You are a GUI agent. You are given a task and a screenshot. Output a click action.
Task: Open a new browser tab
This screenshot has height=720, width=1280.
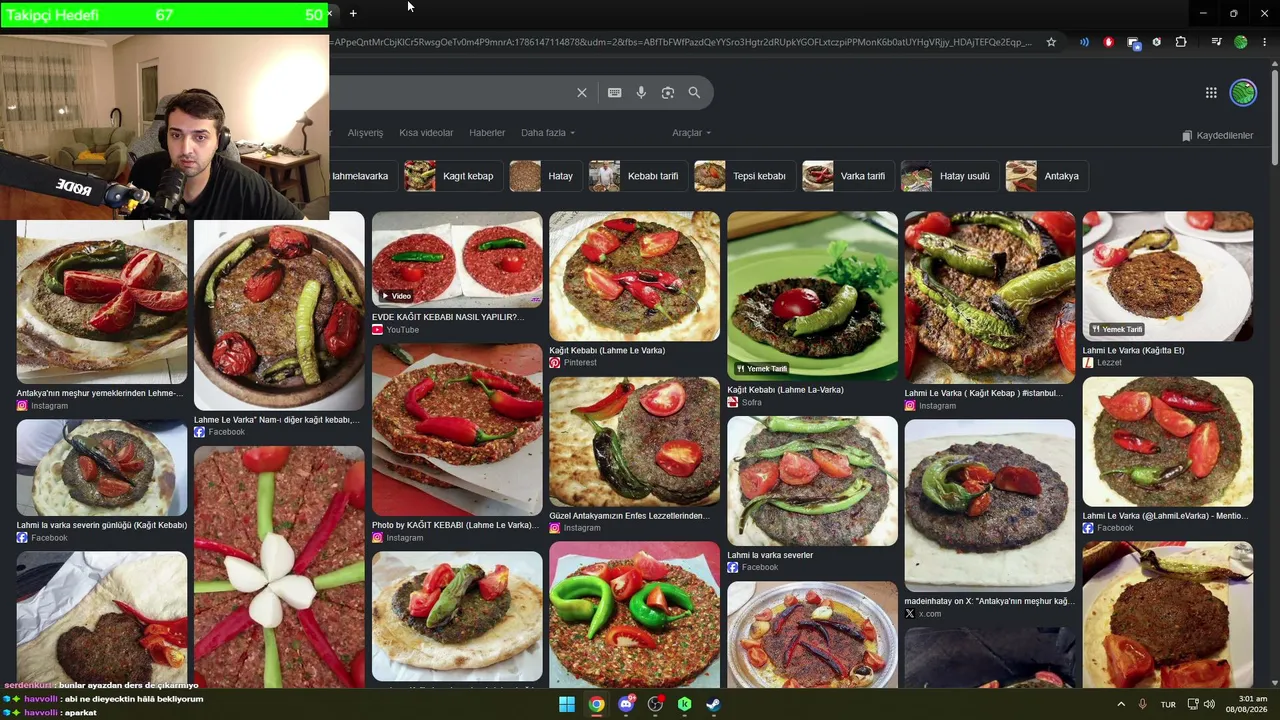tap(353, 13)
